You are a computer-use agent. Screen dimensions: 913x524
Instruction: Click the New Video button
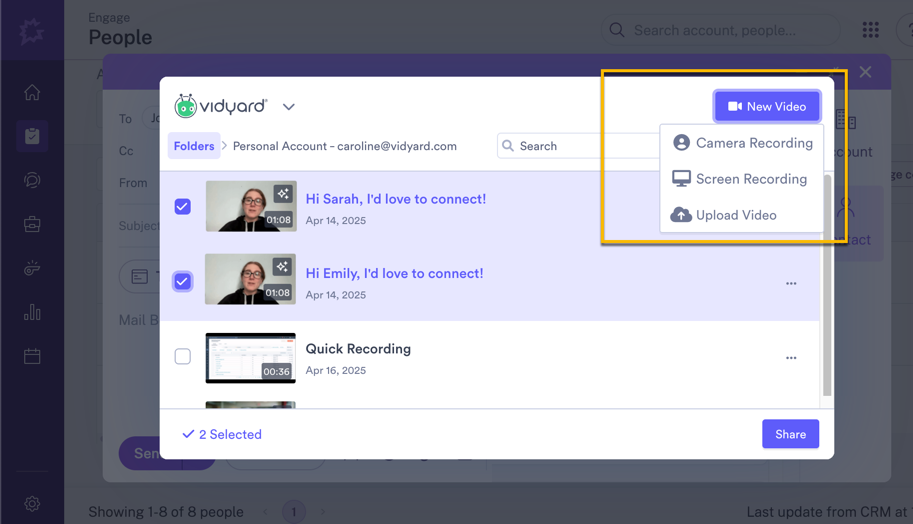pyautogui.click(x=767, y=107)
